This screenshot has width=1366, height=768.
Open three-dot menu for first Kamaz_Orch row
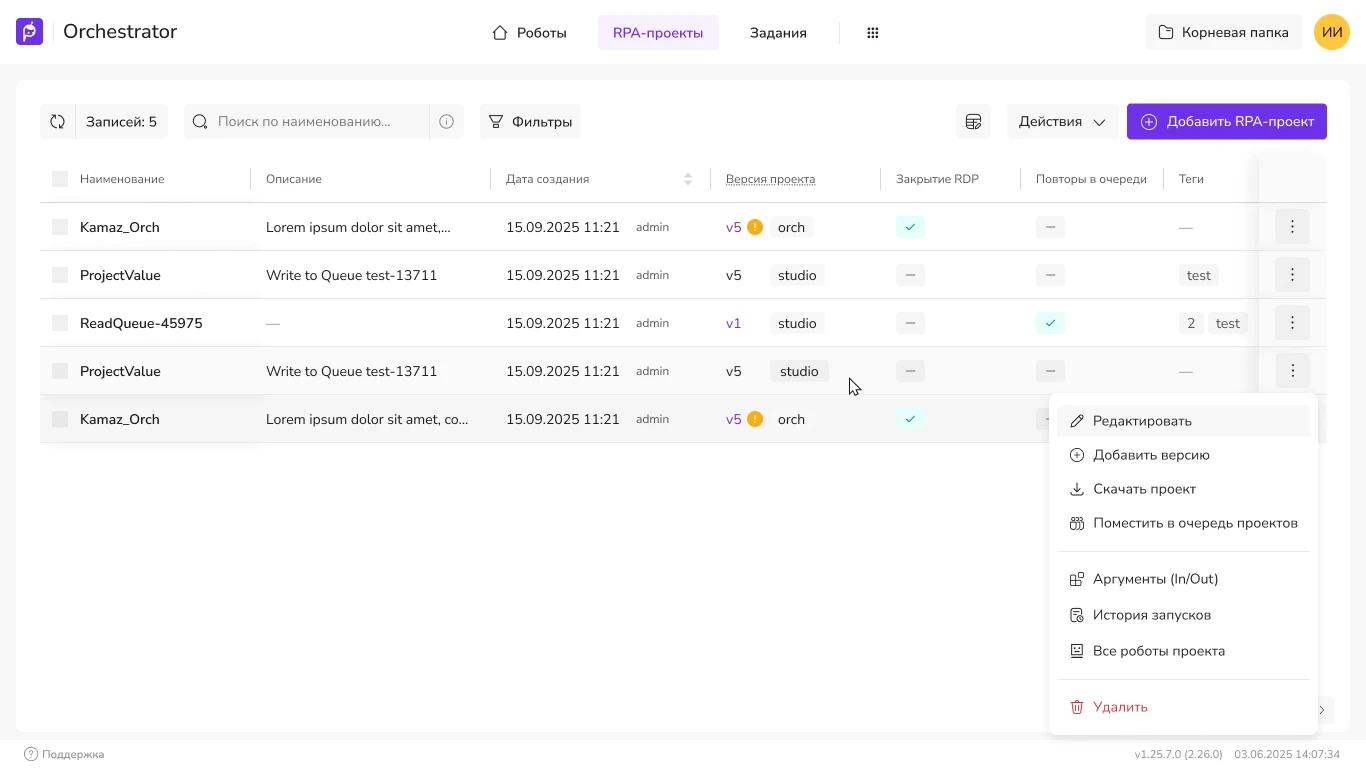1292,227
